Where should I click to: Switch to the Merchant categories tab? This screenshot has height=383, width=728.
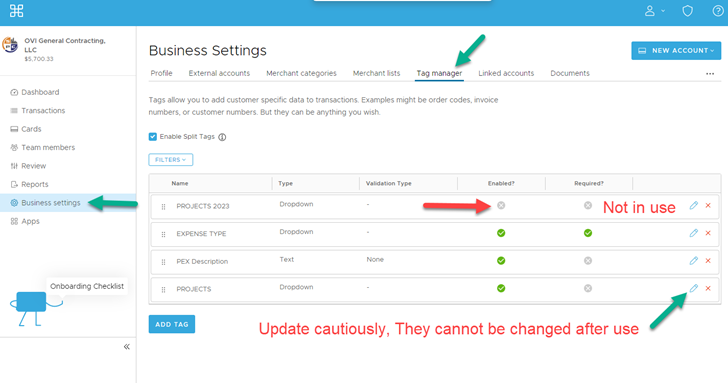click(x=301, y=73)
